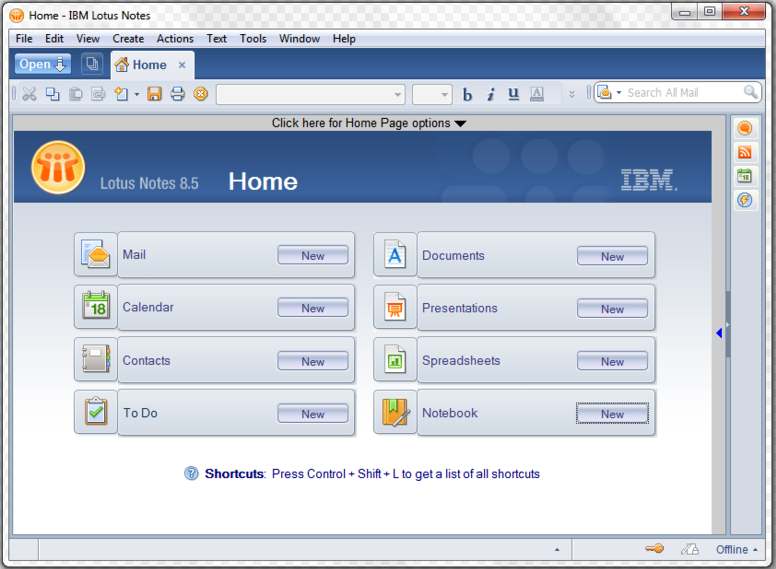Open the Offline location dropdown
Image resolution: width=776 pixels, height=569 pixels.
[x=737, y=549]
